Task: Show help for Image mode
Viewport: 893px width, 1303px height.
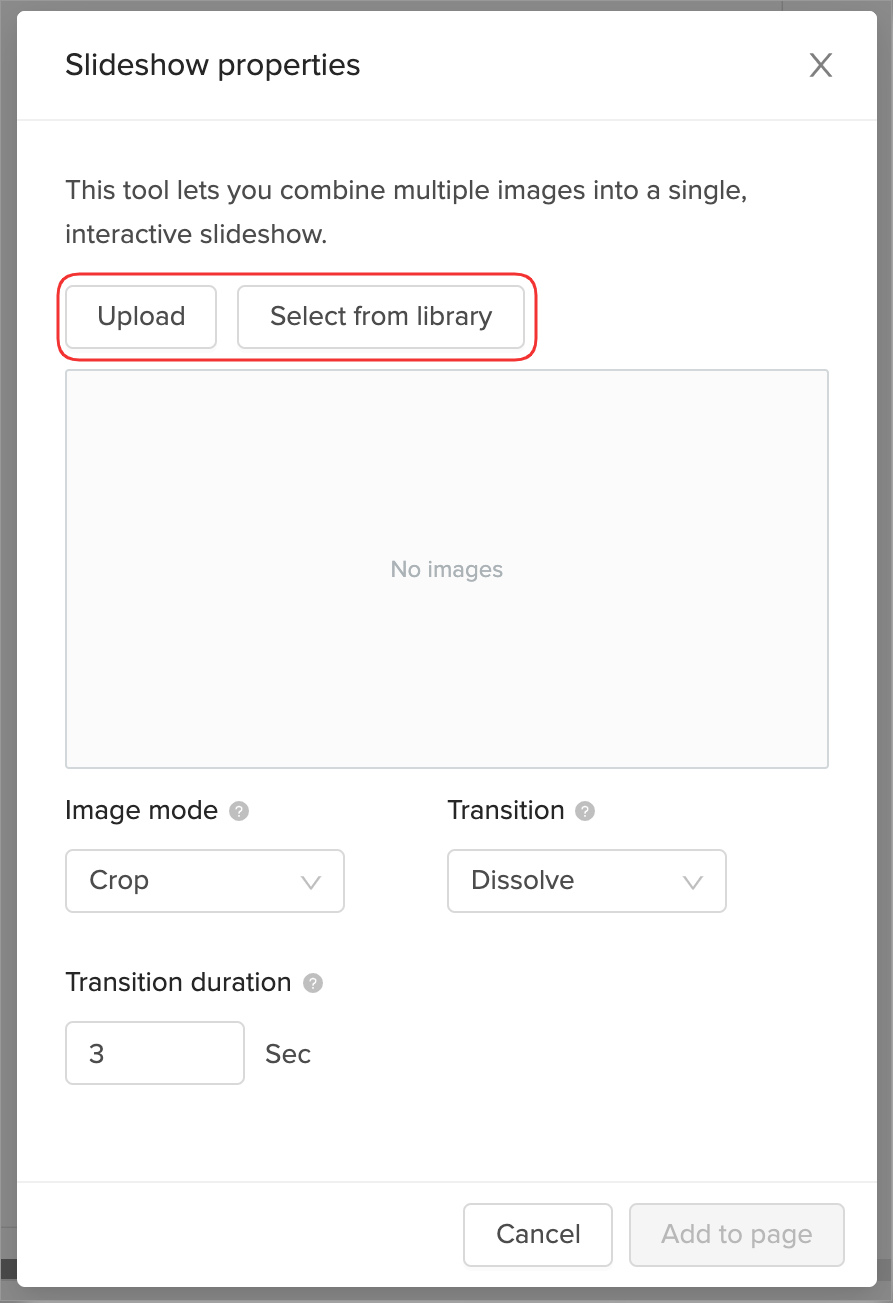Action: 239,811
